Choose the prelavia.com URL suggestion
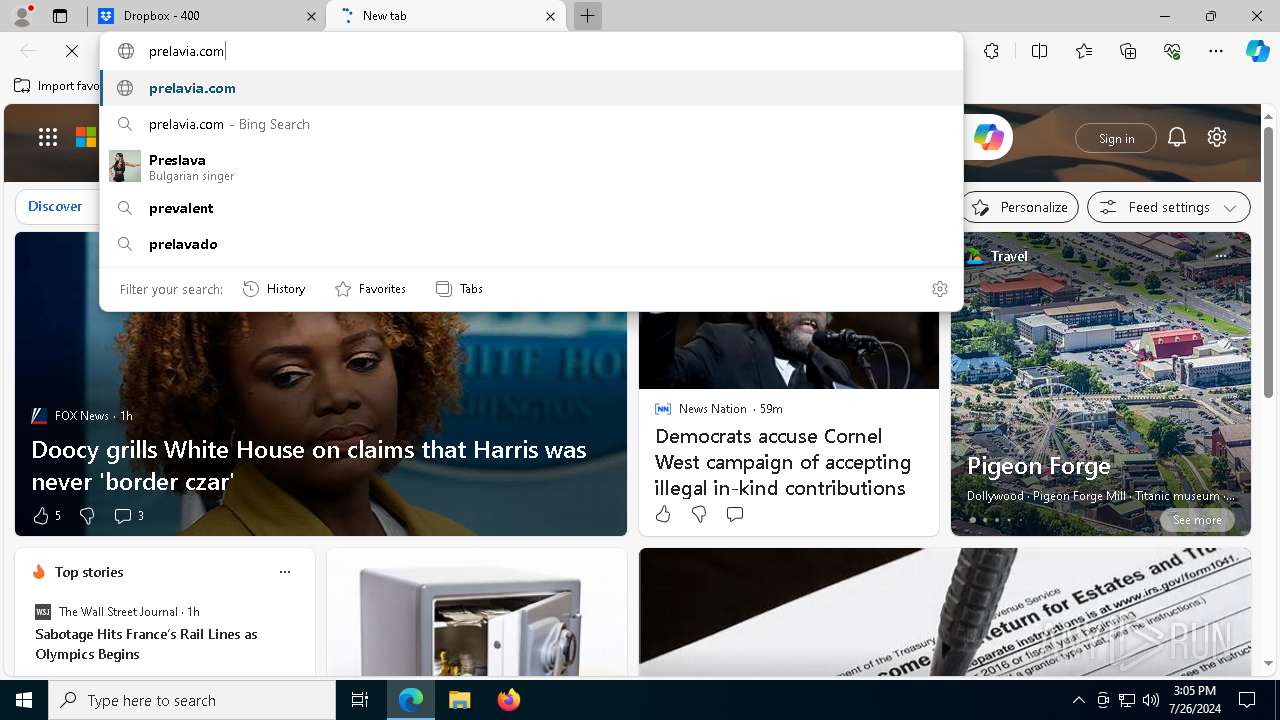Screen dimensions: 1280x720 point(532,88)
